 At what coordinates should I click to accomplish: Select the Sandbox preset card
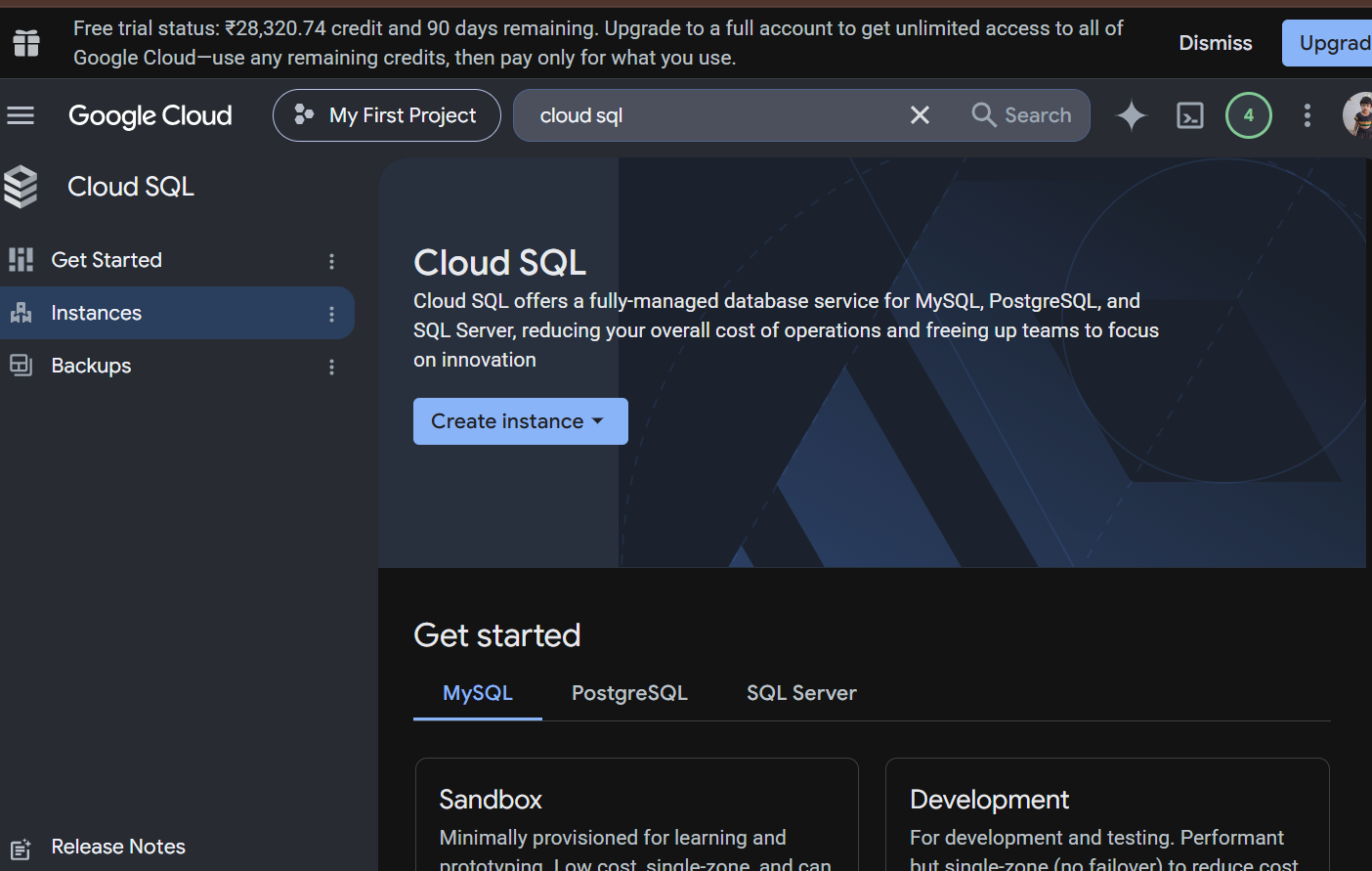coord(637,814)
